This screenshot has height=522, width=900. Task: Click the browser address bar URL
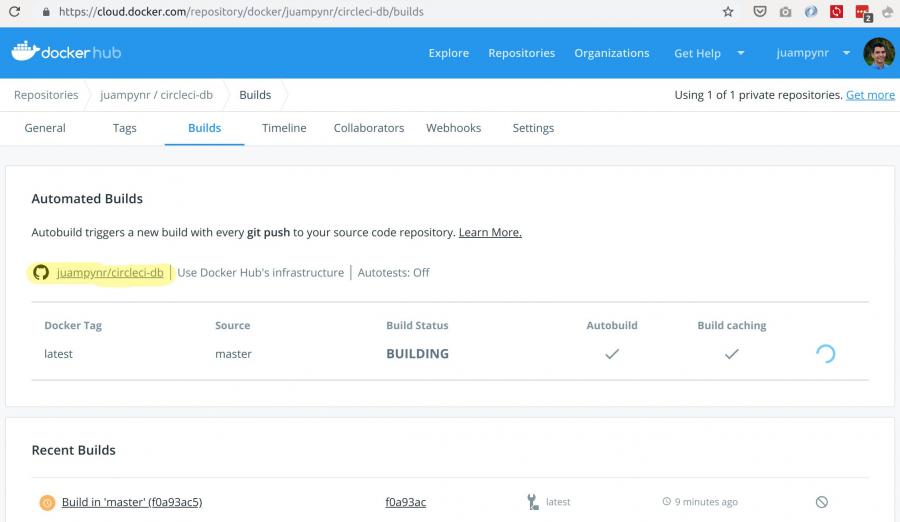point(241,11)
